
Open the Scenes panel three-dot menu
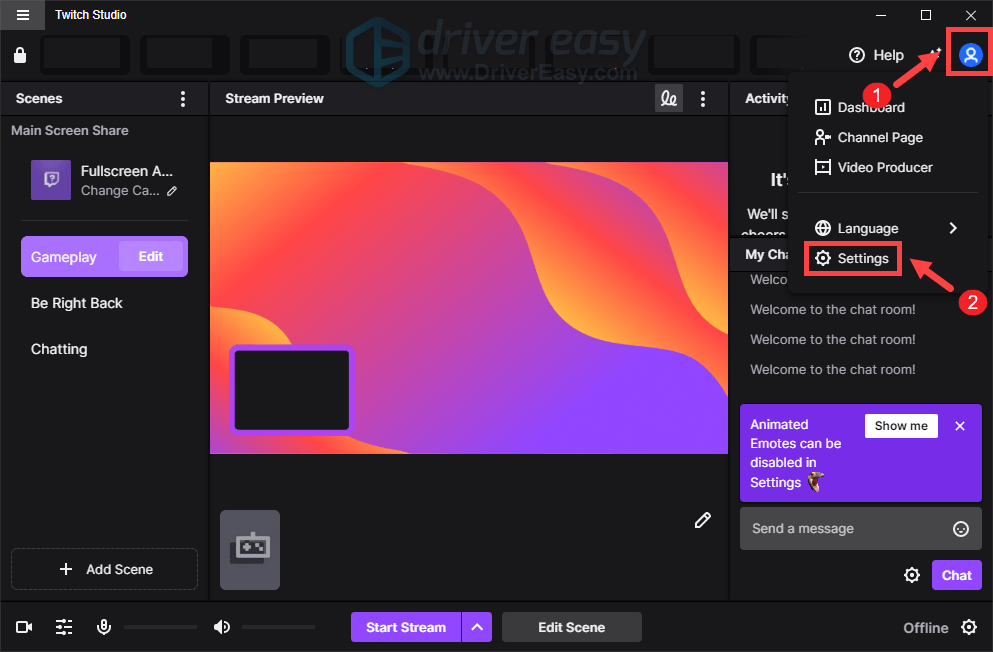point(183,99)
